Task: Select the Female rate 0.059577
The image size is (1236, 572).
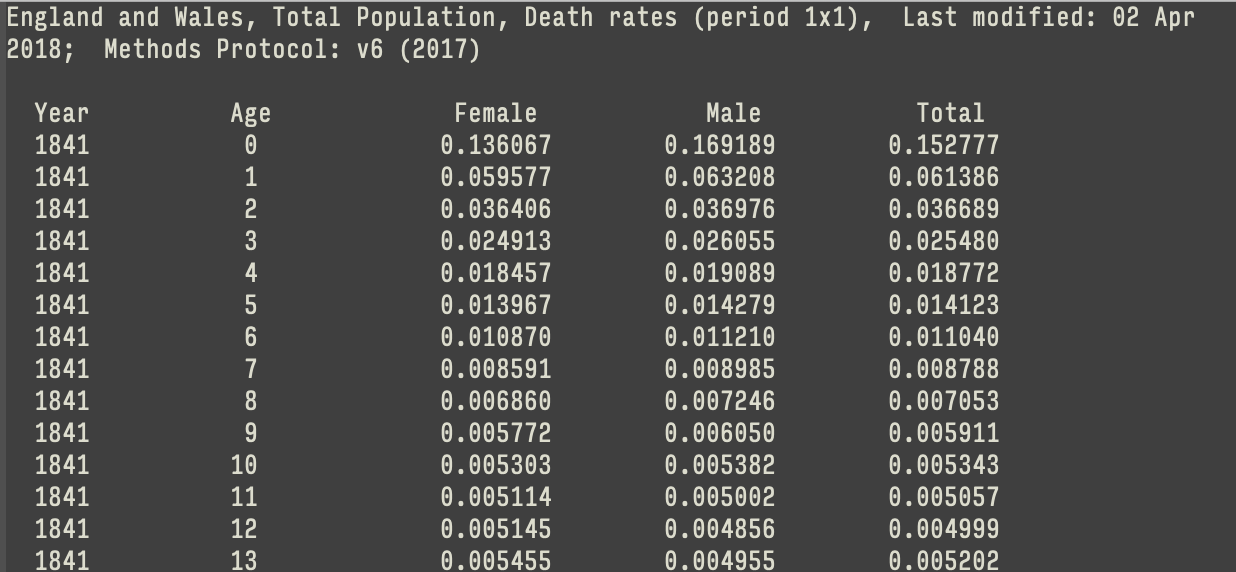Action: tap(495, 177)
